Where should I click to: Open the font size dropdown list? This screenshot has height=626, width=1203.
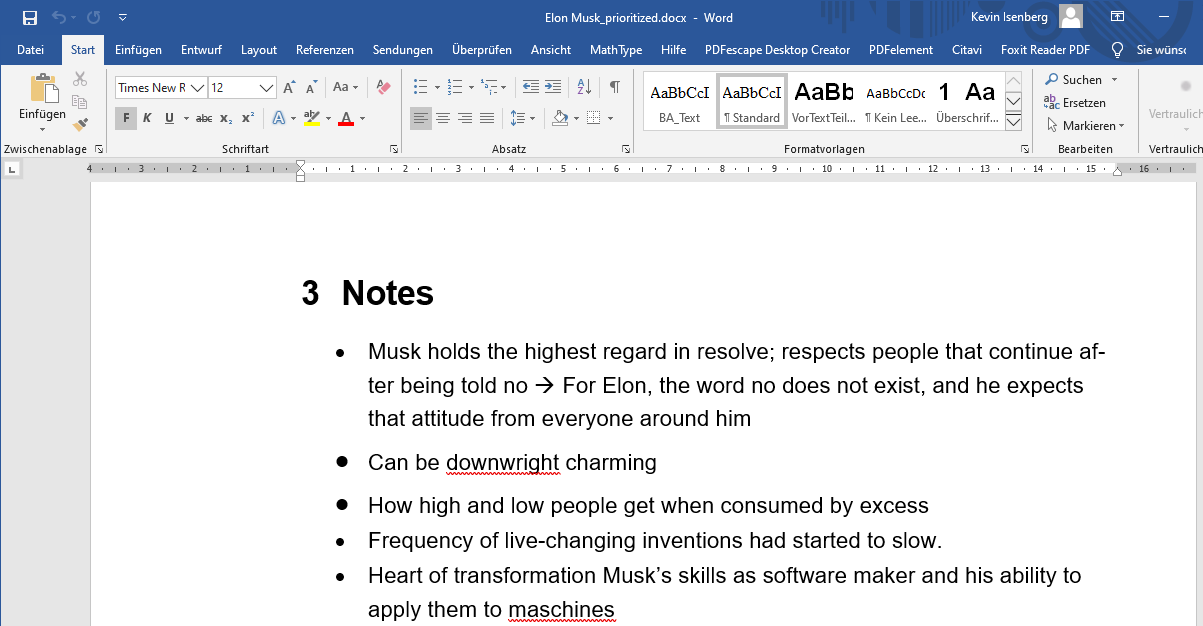267,88
